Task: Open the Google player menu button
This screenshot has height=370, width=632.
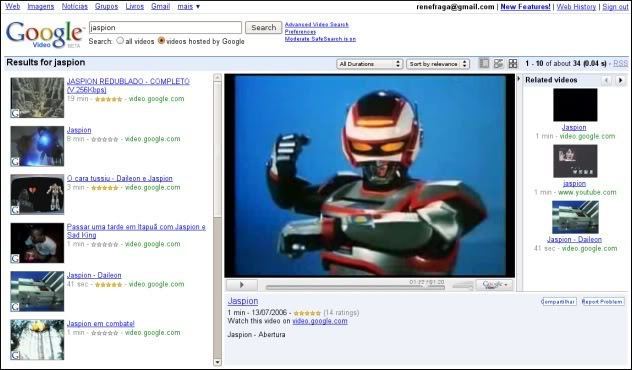Action: pyautogui.click(x=495, y=285)
